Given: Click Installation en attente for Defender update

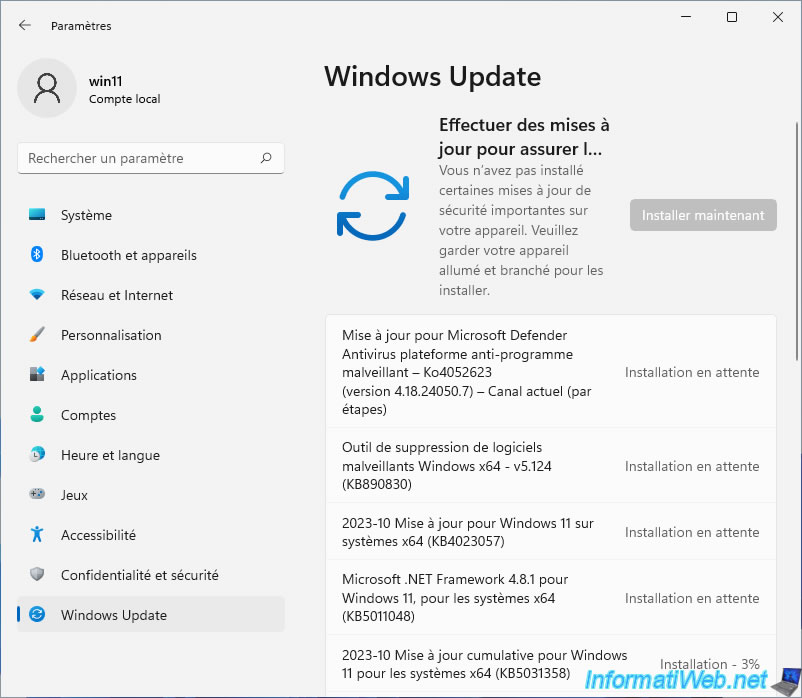Looking at the screenshot, I should (692, 372).
